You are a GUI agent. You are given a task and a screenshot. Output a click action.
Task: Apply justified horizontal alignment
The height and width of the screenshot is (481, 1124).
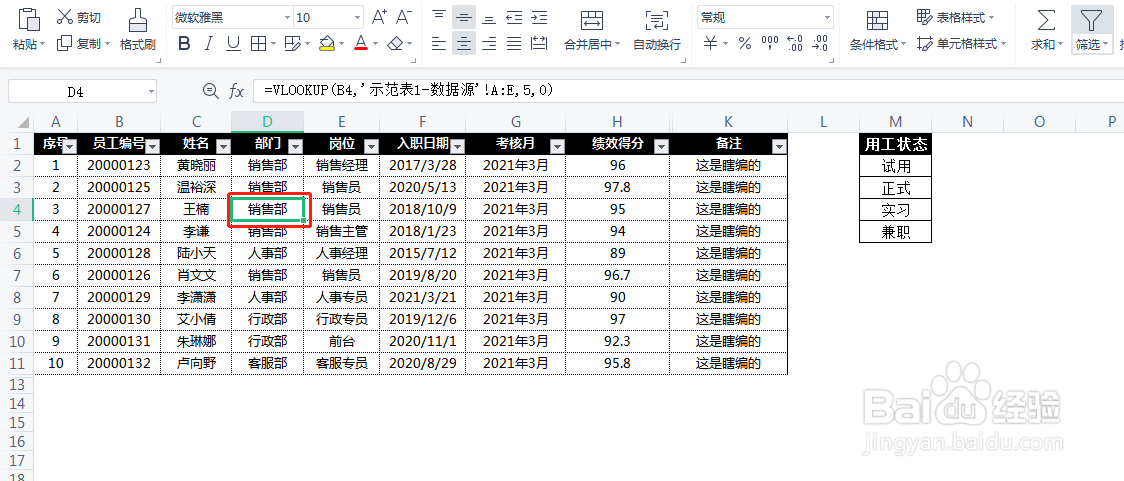(514, 44)
